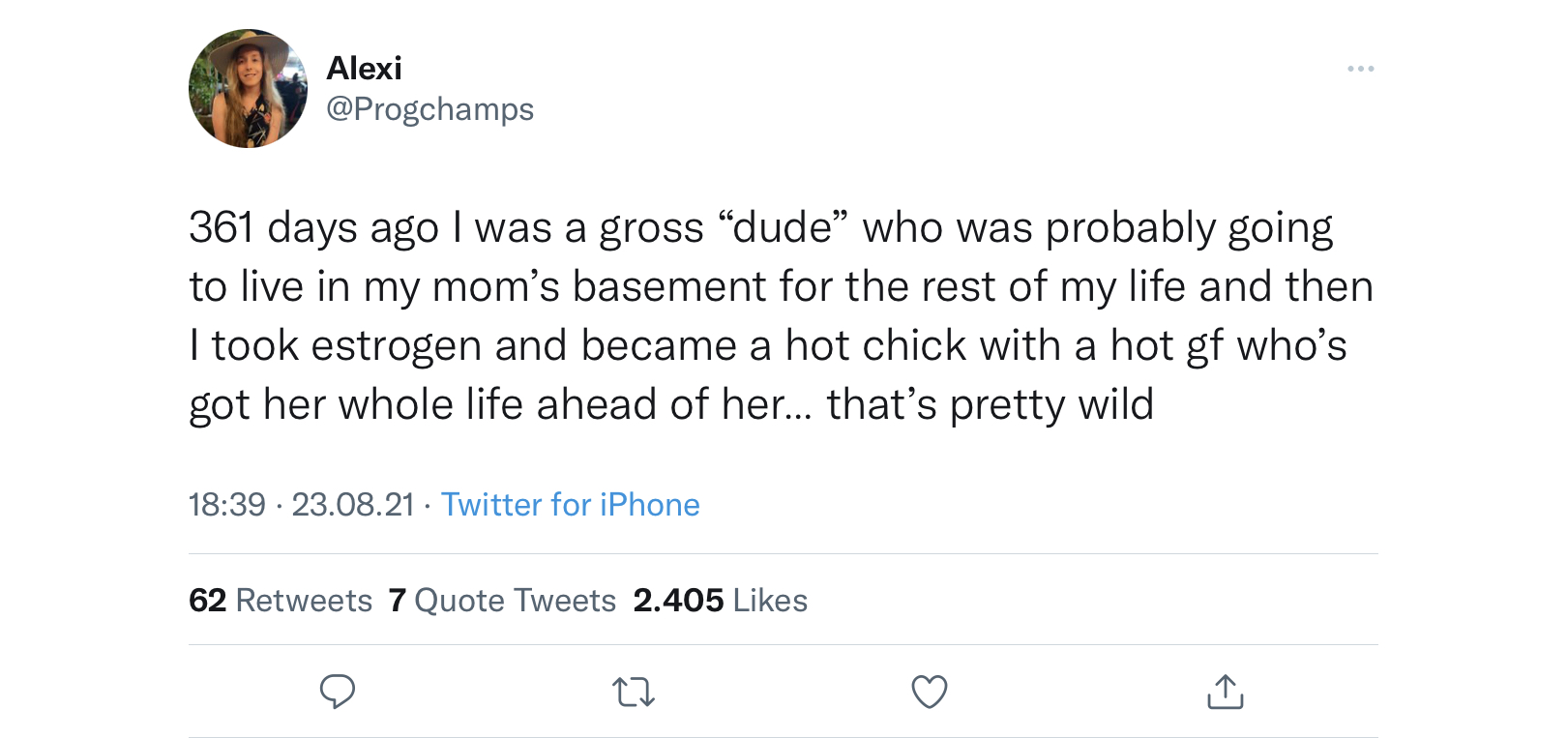The height and width of the screenshot is (738, 1568).
Task: Open the Twitter for iPhone link
Action: click(x=571, y=505)
